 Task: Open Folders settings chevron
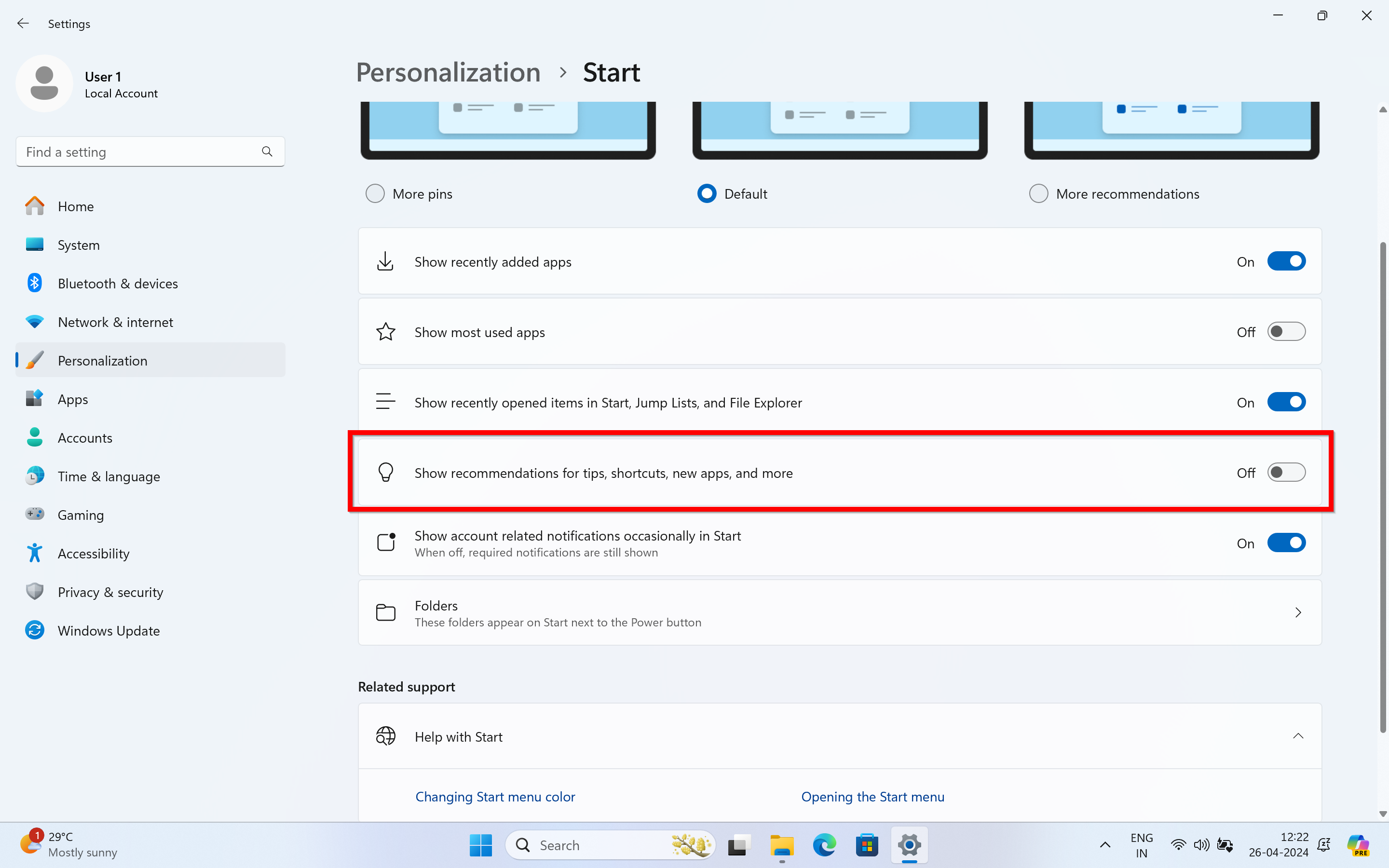[1298, 612]
